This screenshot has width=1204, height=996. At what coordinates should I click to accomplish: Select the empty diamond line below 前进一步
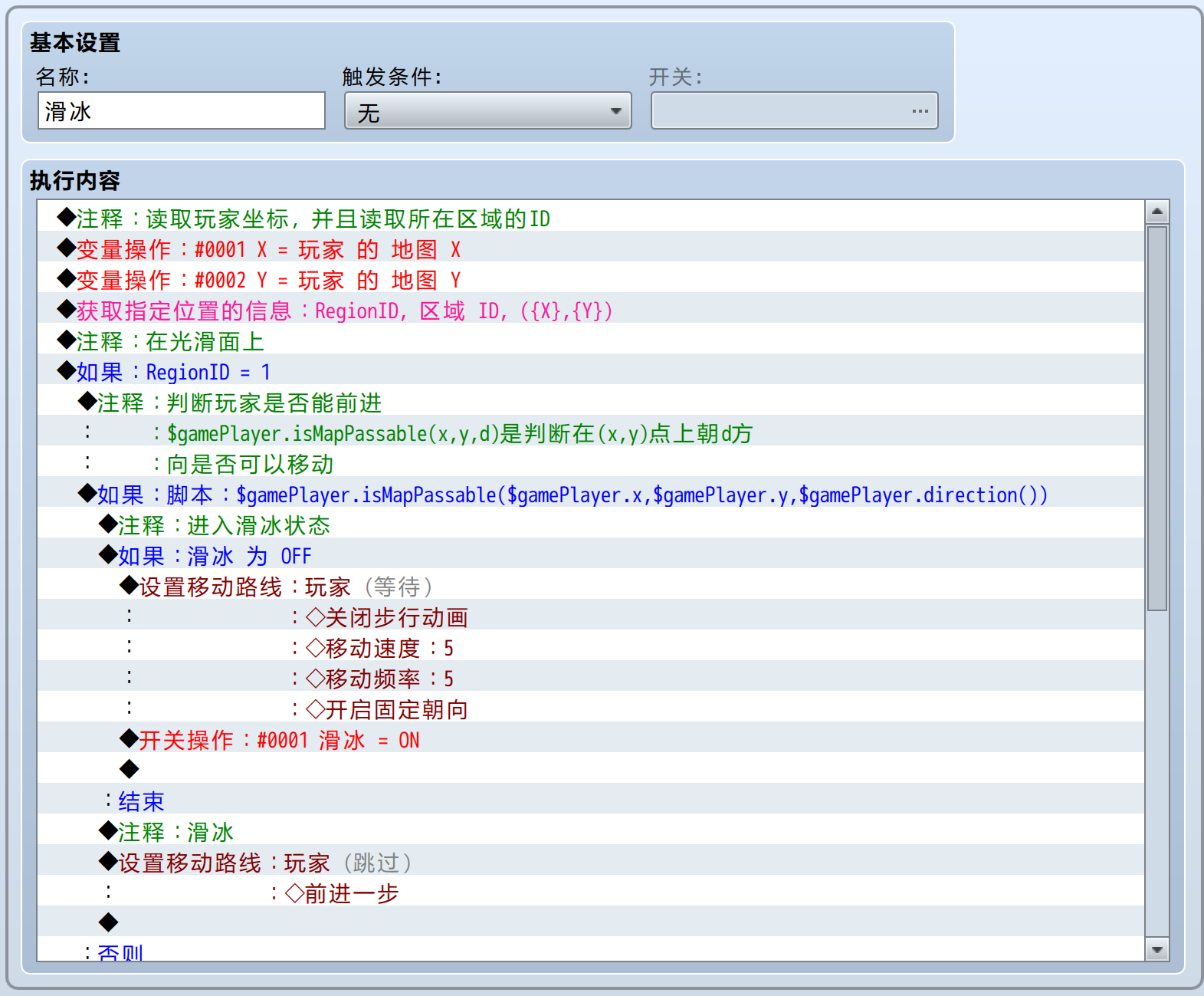point(590,922)
